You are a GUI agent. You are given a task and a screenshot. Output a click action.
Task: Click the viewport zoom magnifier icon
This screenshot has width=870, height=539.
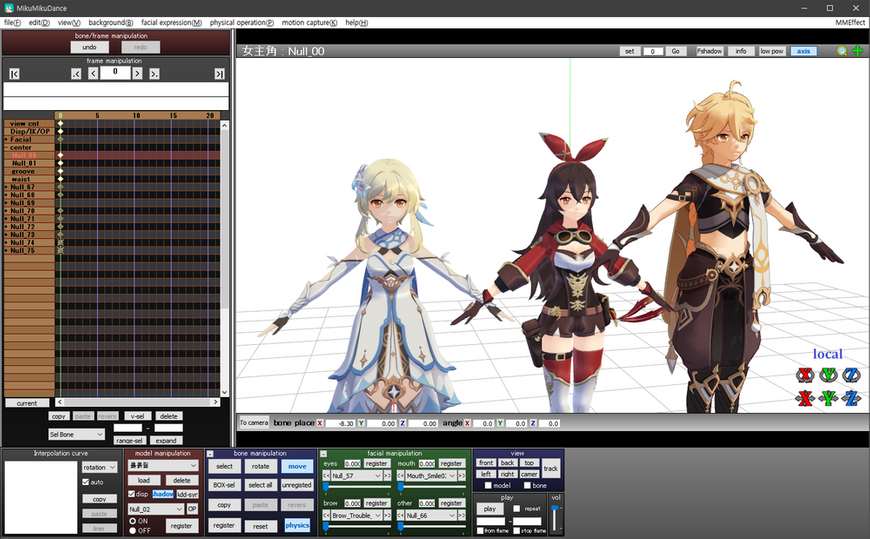[x=842, y=51]
